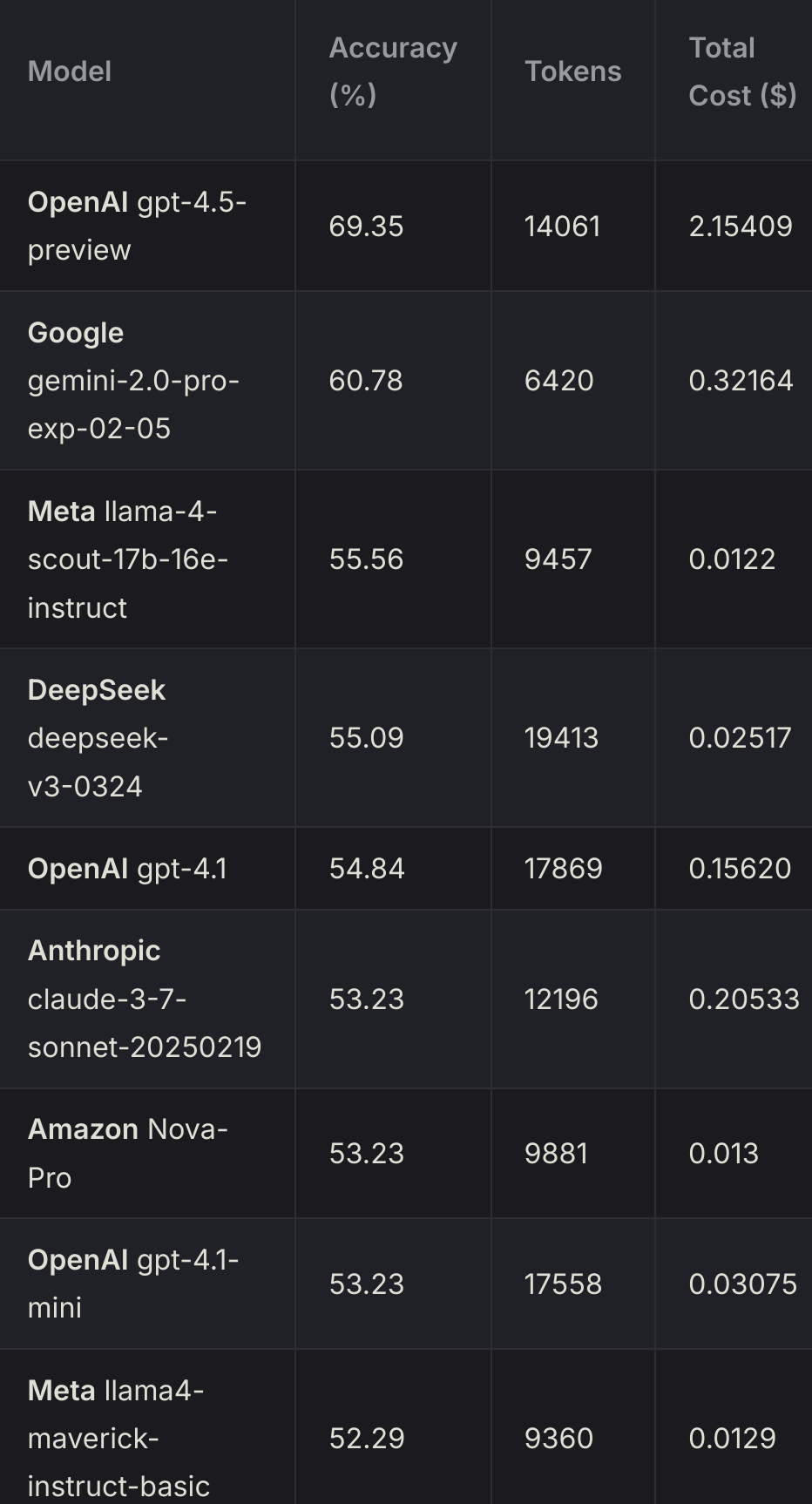Click the 0.013 total cost value
Viewport: 812px width, 1504px height.
pos(723,1154)
